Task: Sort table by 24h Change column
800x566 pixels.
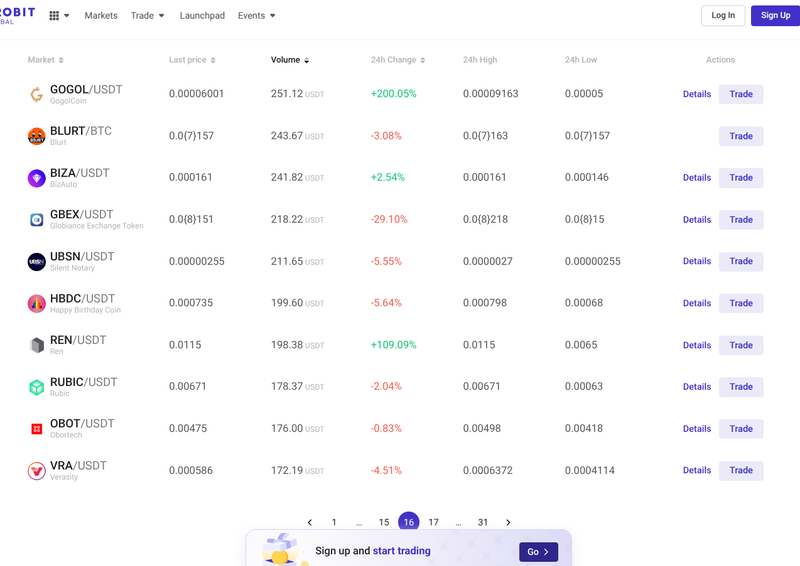Action: pyautogui.click(x=397, y=60)
